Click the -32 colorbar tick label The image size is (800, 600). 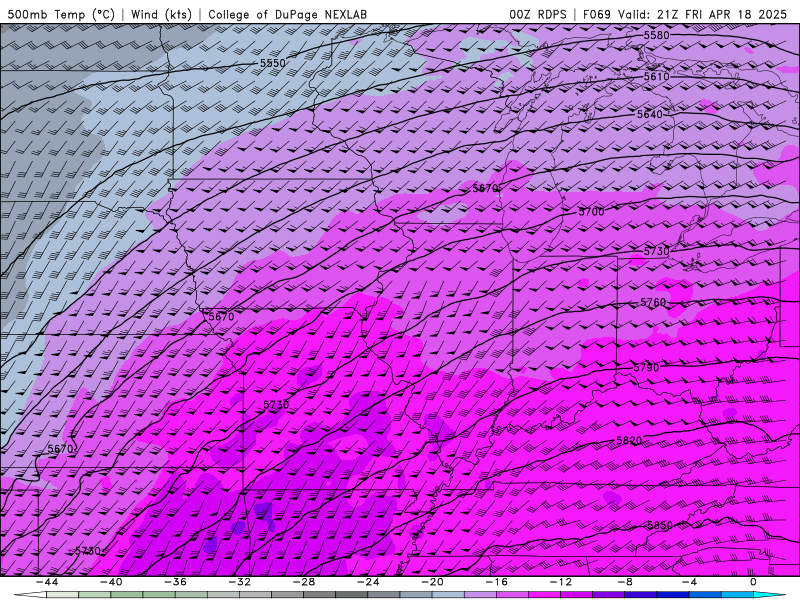point(239,582)
